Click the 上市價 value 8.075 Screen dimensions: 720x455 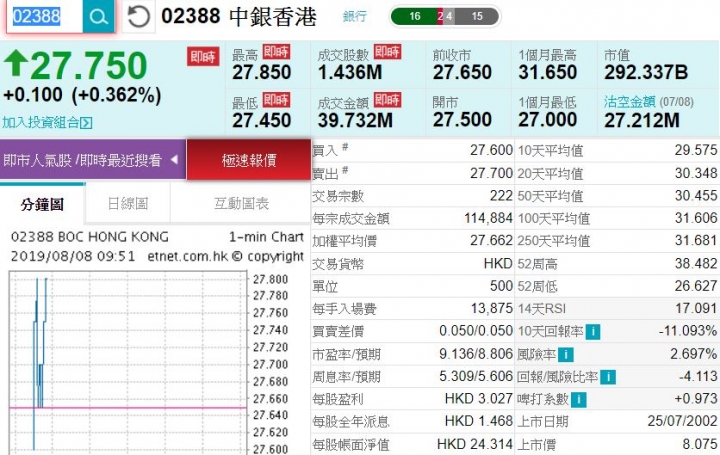pyautogui.click(x=700, y=444)
